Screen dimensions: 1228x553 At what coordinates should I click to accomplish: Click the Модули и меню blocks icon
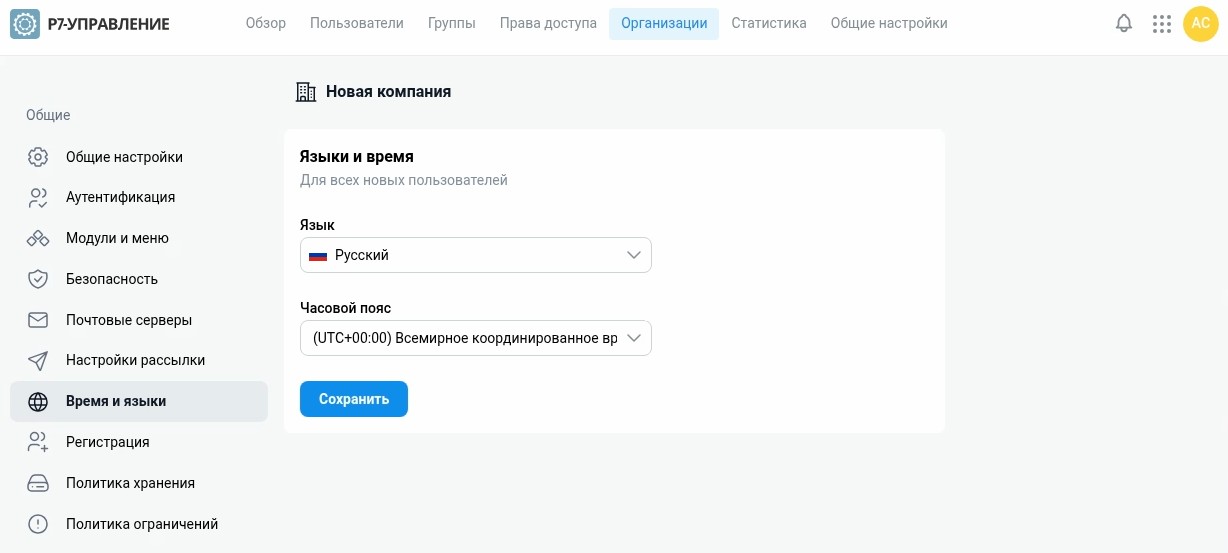tap(38, 239)
